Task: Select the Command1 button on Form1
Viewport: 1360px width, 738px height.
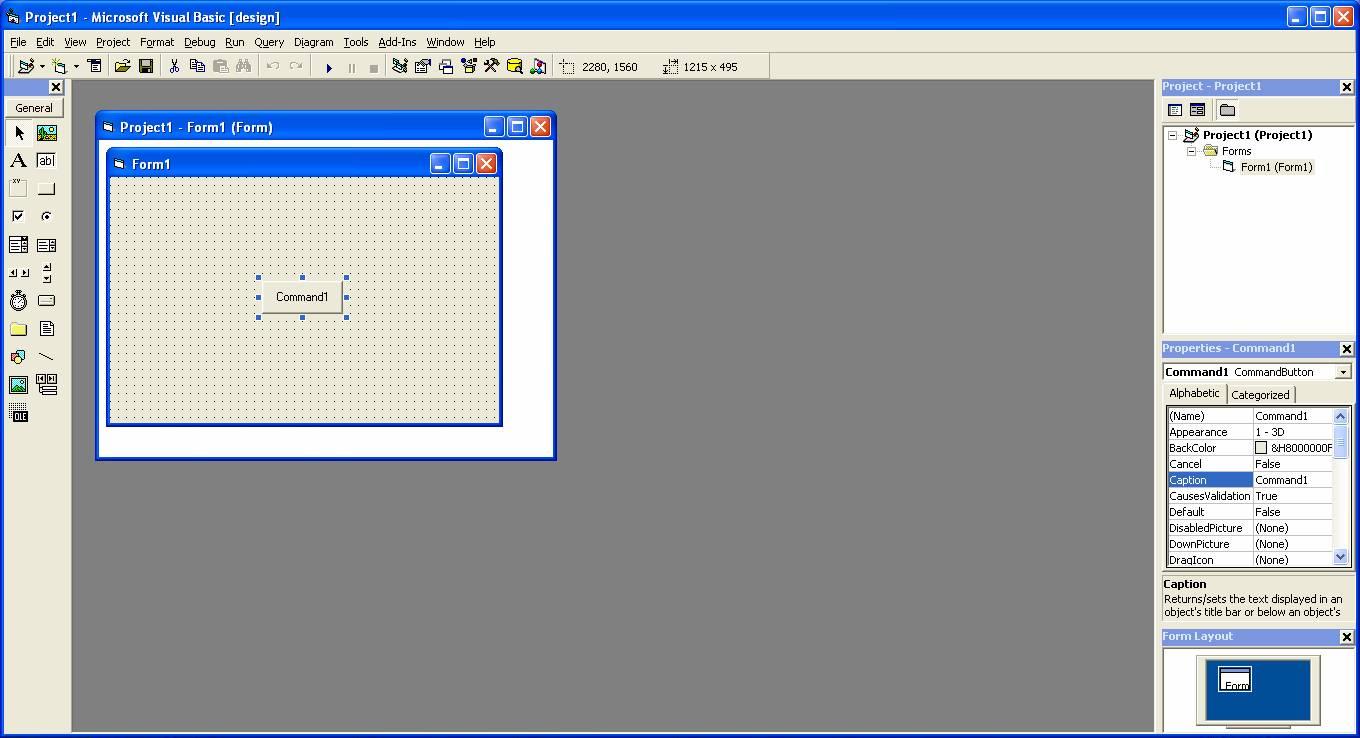Action: 303,296
